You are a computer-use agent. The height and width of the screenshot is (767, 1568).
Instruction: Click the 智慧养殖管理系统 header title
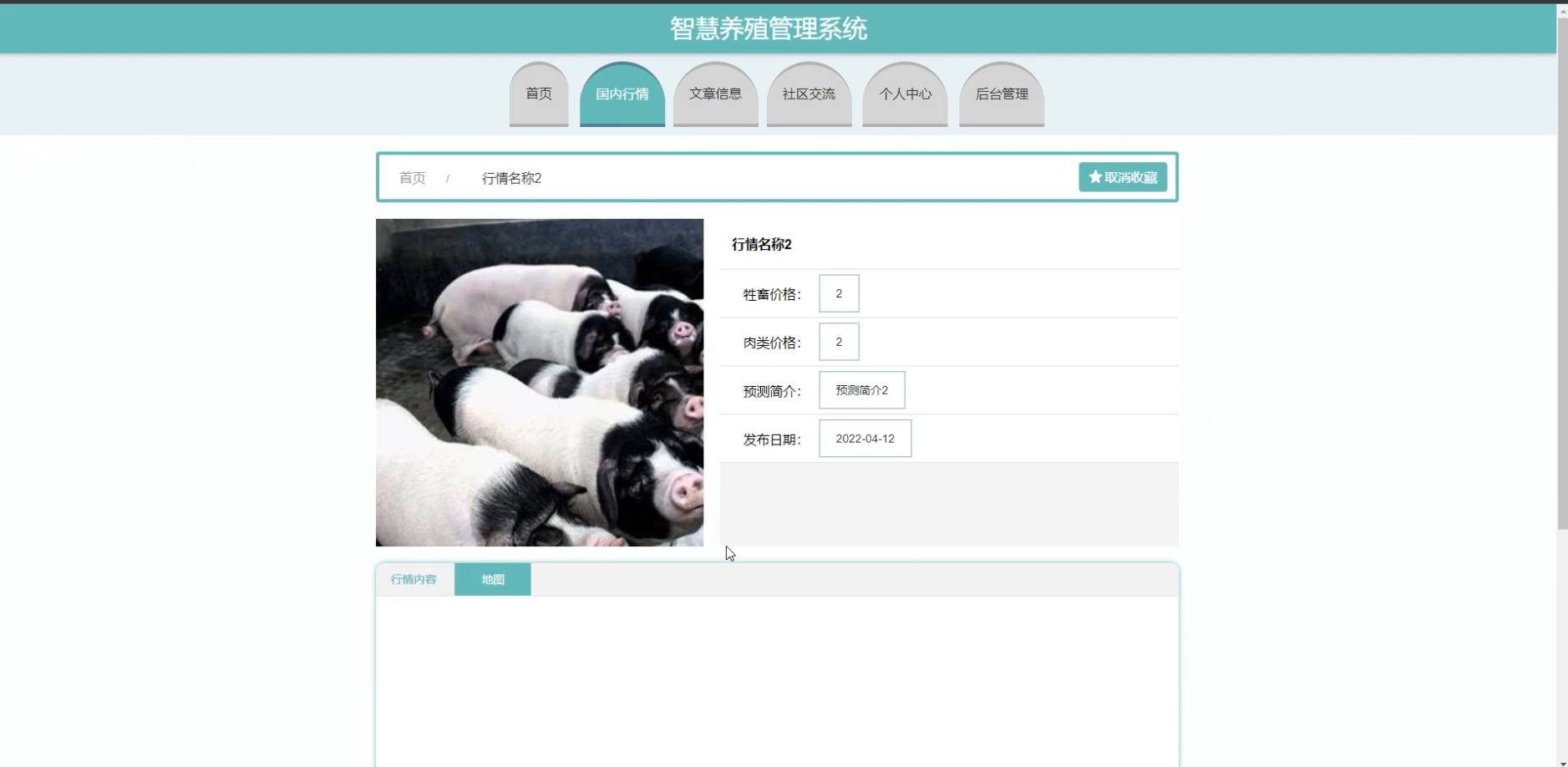(x=769, y=29)
